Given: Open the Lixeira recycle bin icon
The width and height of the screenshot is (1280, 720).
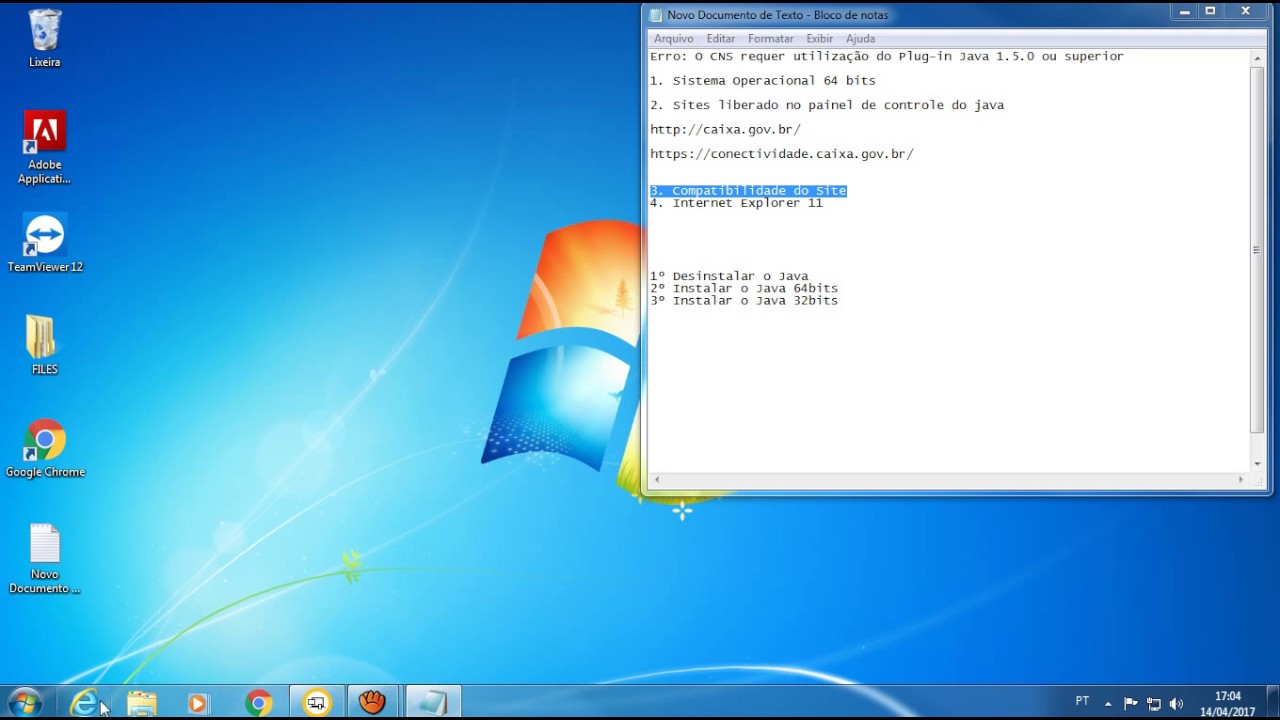Looking at the screenshot, I should (45, 38).
